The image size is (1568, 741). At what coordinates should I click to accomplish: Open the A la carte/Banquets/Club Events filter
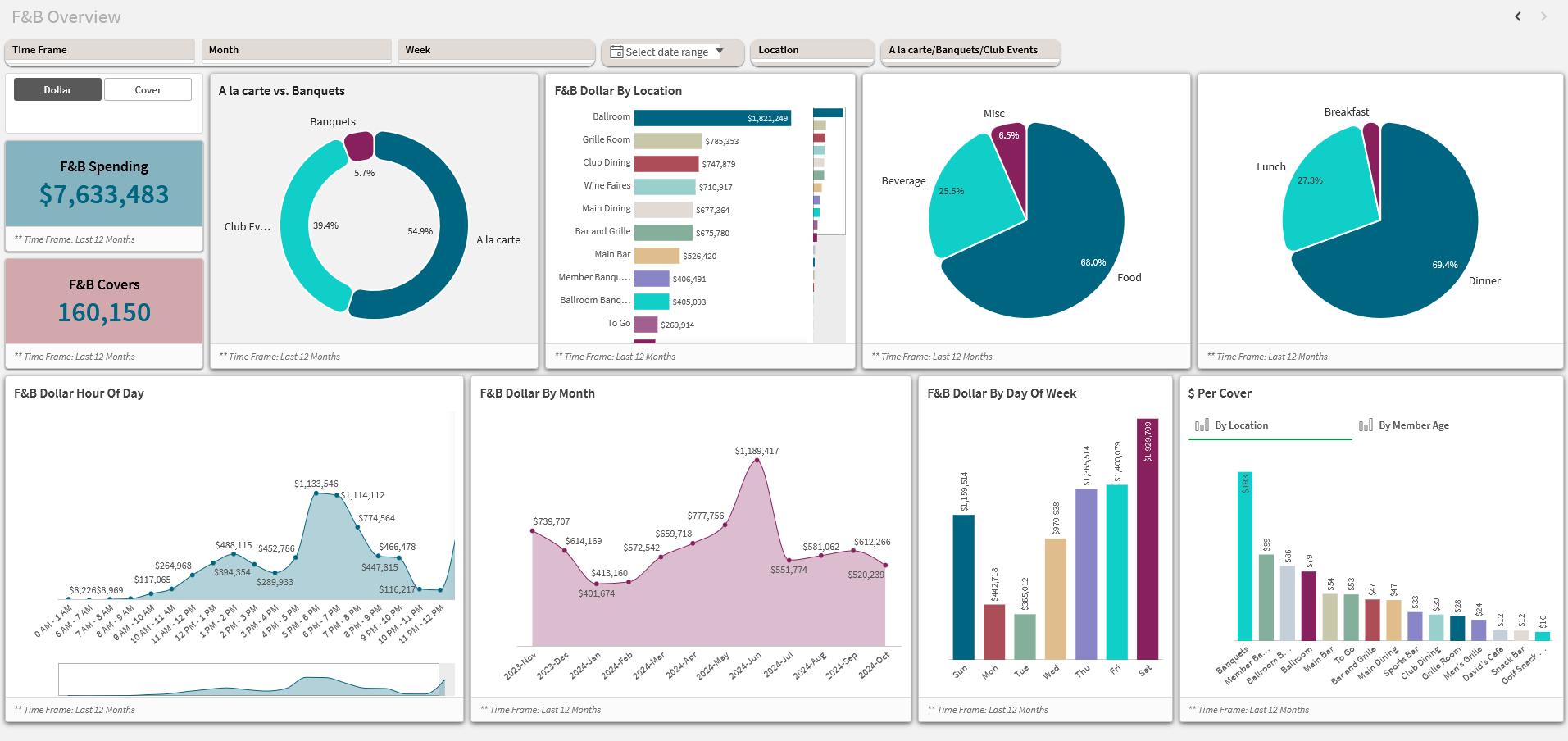pyautogui.click(x=970, y=50)
